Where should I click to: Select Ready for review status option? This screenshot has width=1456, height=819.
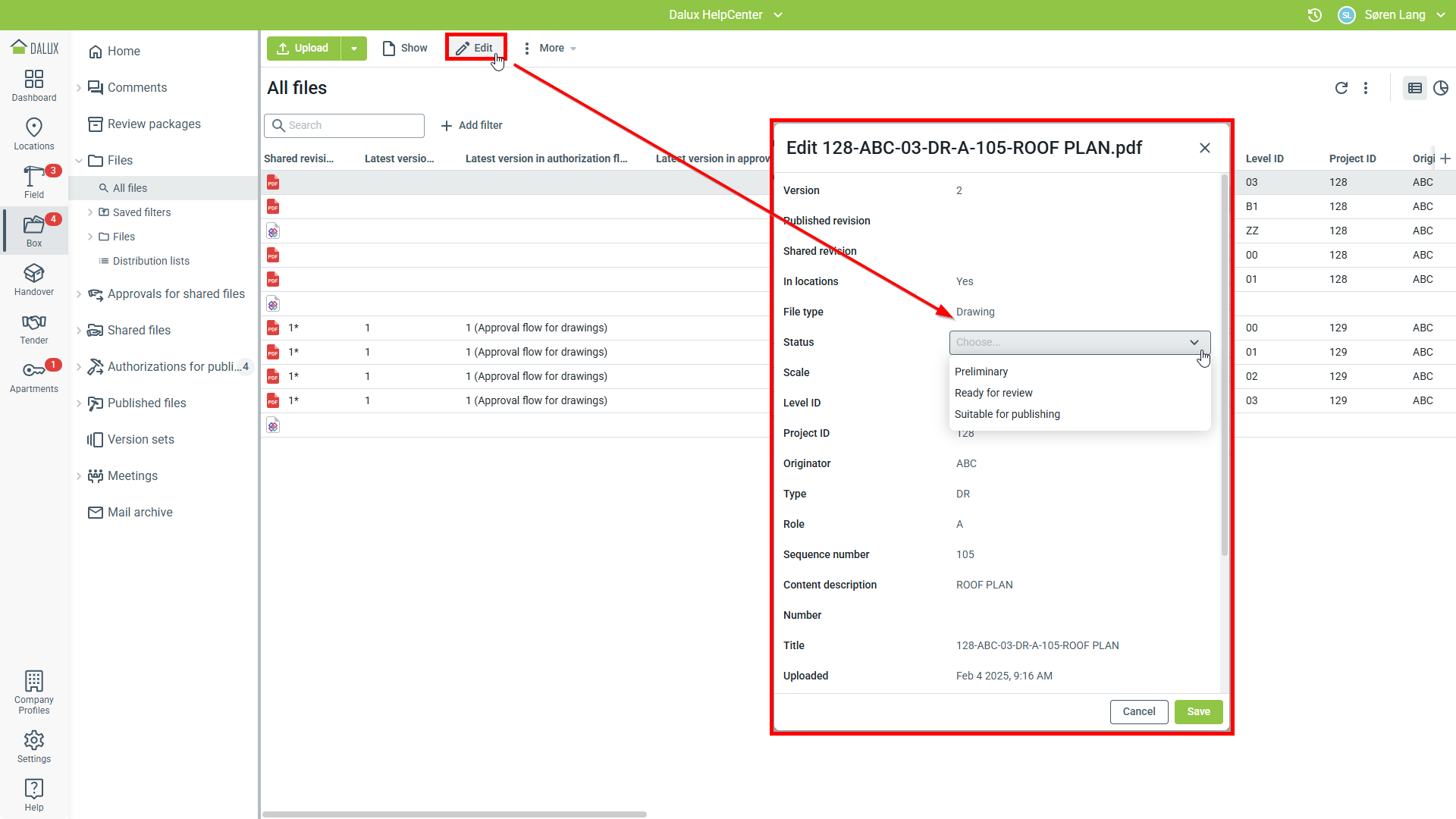[x=993, y=393]
